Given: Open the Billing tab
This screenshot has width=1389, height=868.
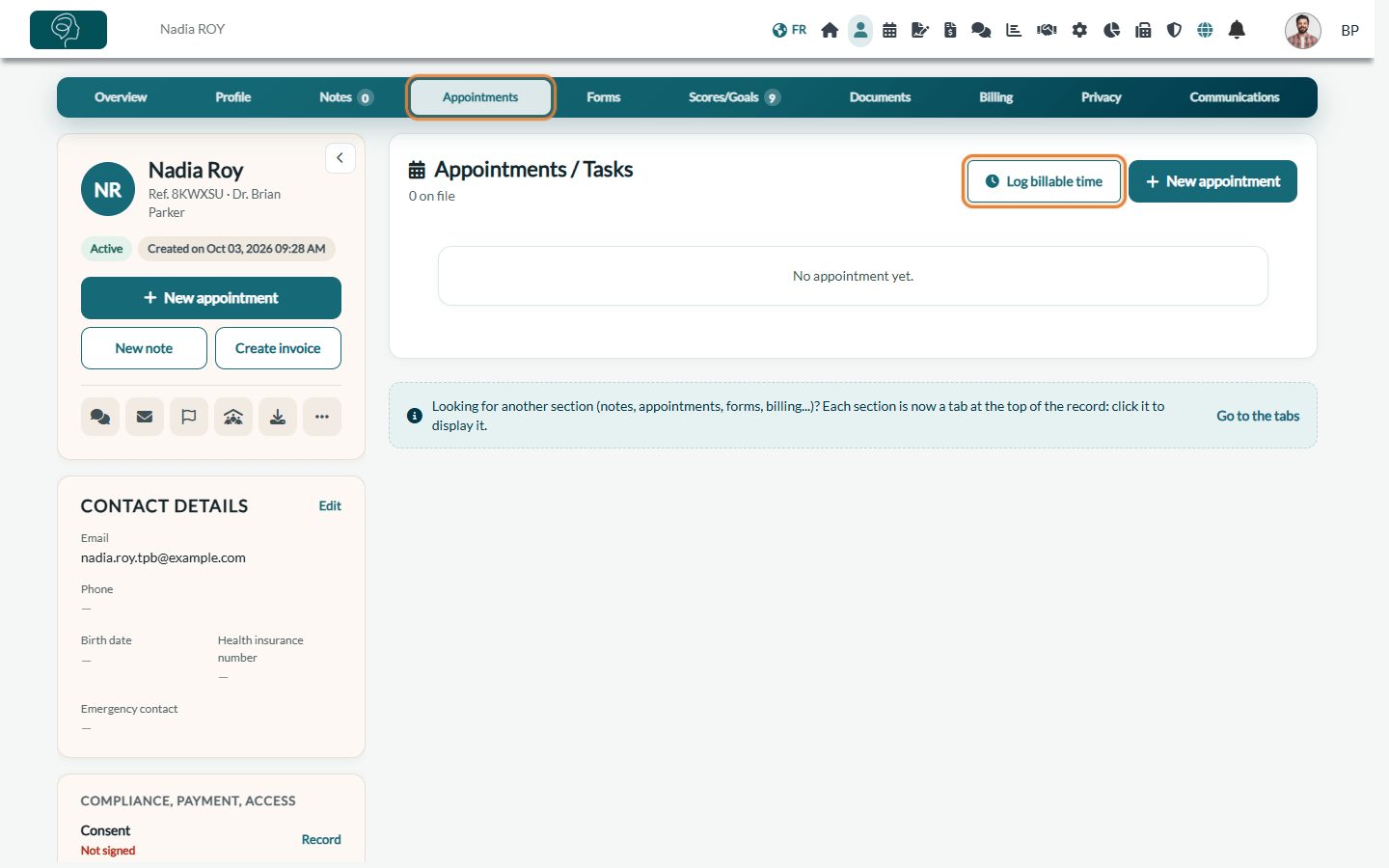Looking at the screenshot, I should pos(996,97).
